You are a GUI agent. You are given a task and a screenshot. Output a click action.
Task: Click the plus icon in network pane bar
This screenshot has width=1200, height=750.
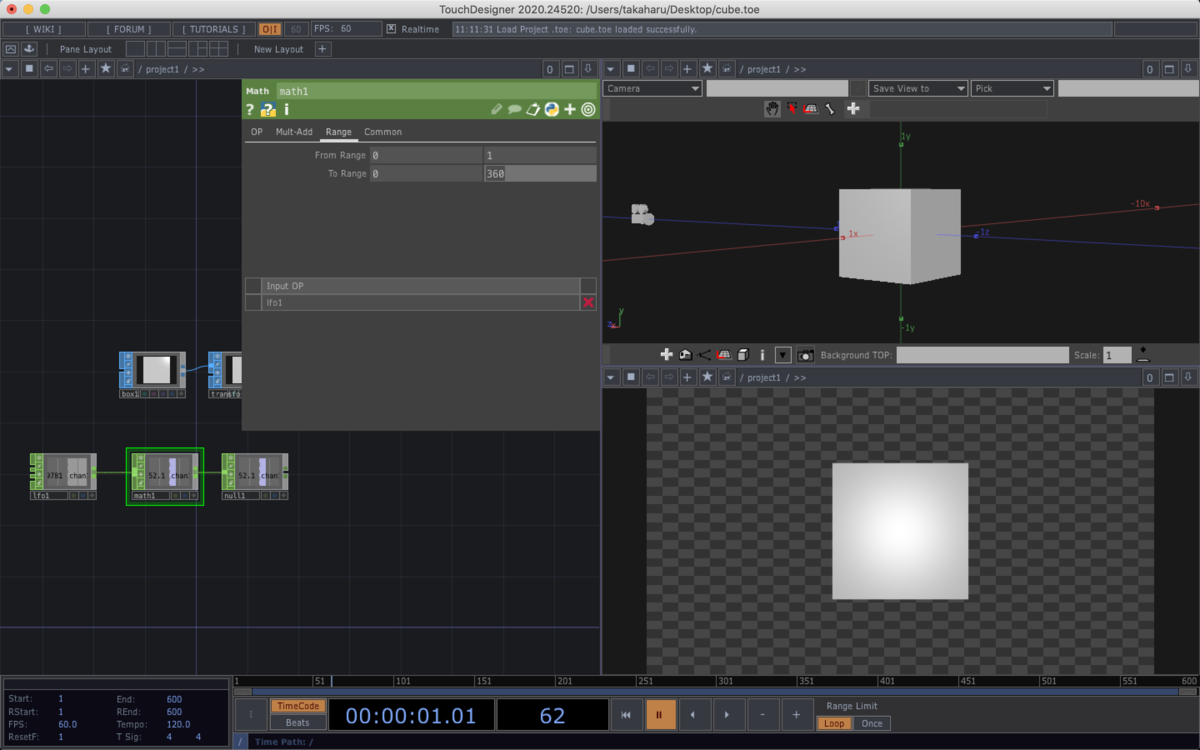pyautogui.click(x=87, y=69)
